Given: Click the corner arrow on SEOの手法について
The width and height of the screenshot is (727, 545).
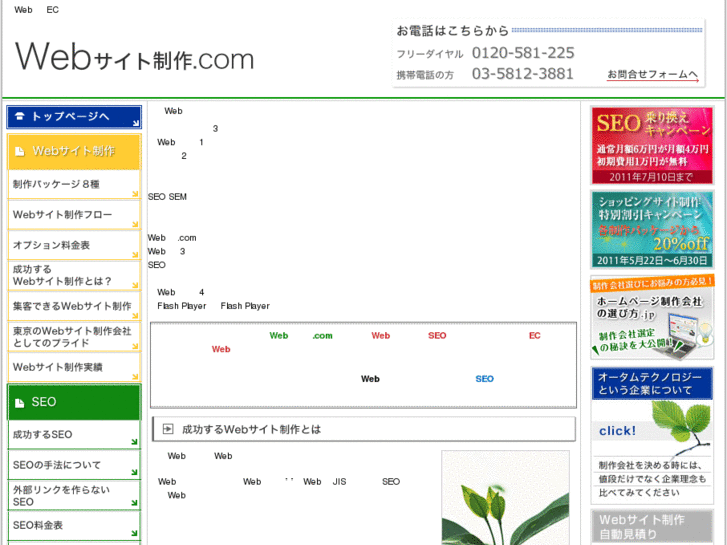Looking at the screenshot, I should [x=134, y=473].
